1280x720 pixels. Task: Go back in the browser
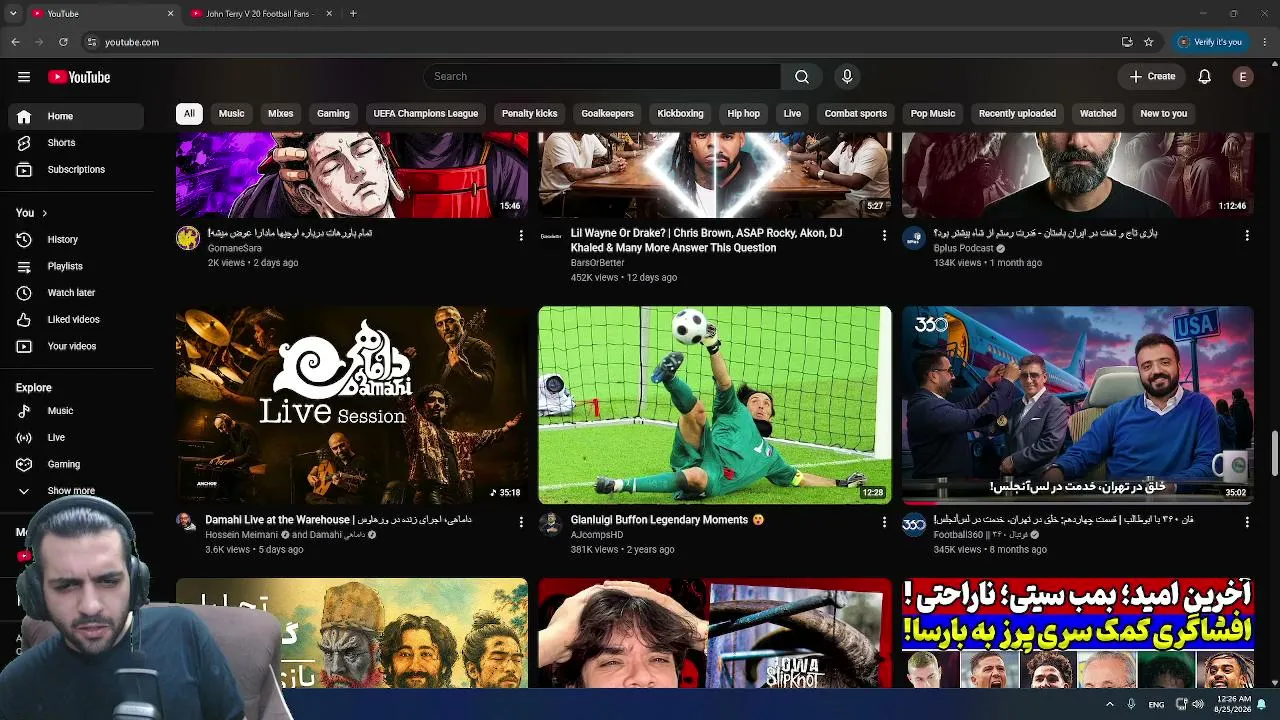point(15,42)
